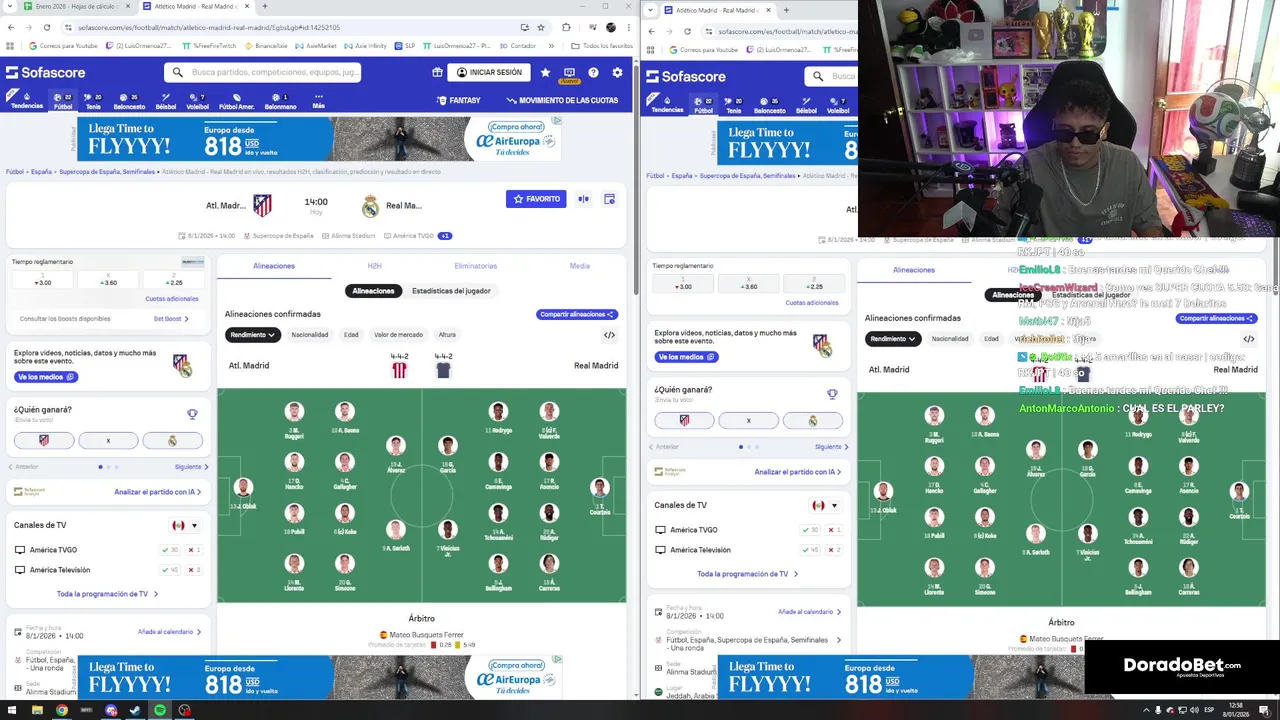Viewport: 1280px width, 720px height.
Task: Toggle Alineaciones pill in left window
Action: pyautogui.click(x=373, y=291)
